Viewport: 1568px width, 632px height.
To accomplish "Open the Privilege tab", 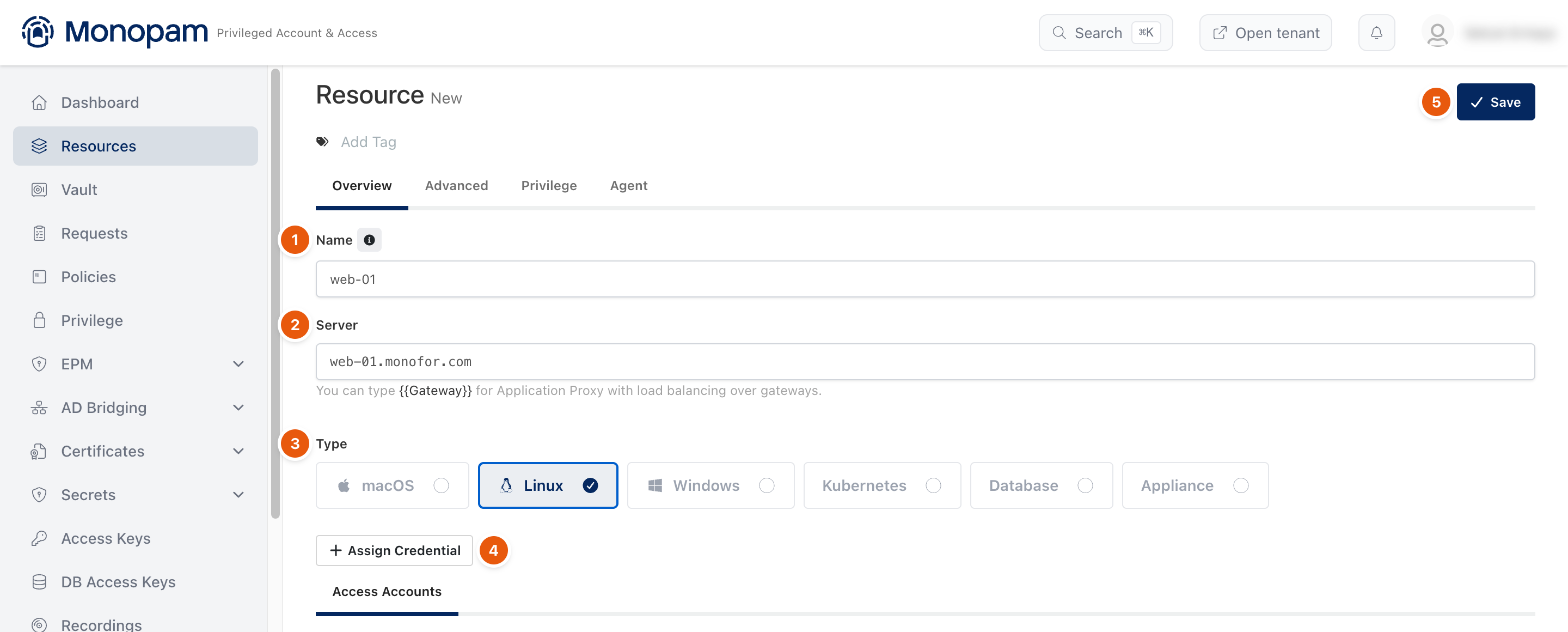I will tap(549, 186).
